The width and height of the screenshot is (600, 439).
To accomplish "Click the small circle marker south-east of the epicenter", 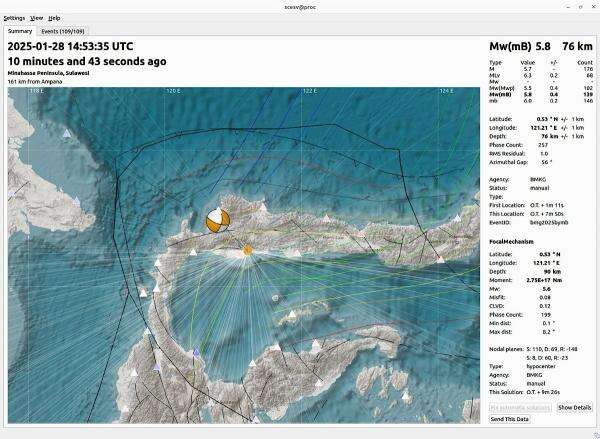I will [x=275, y=297].
